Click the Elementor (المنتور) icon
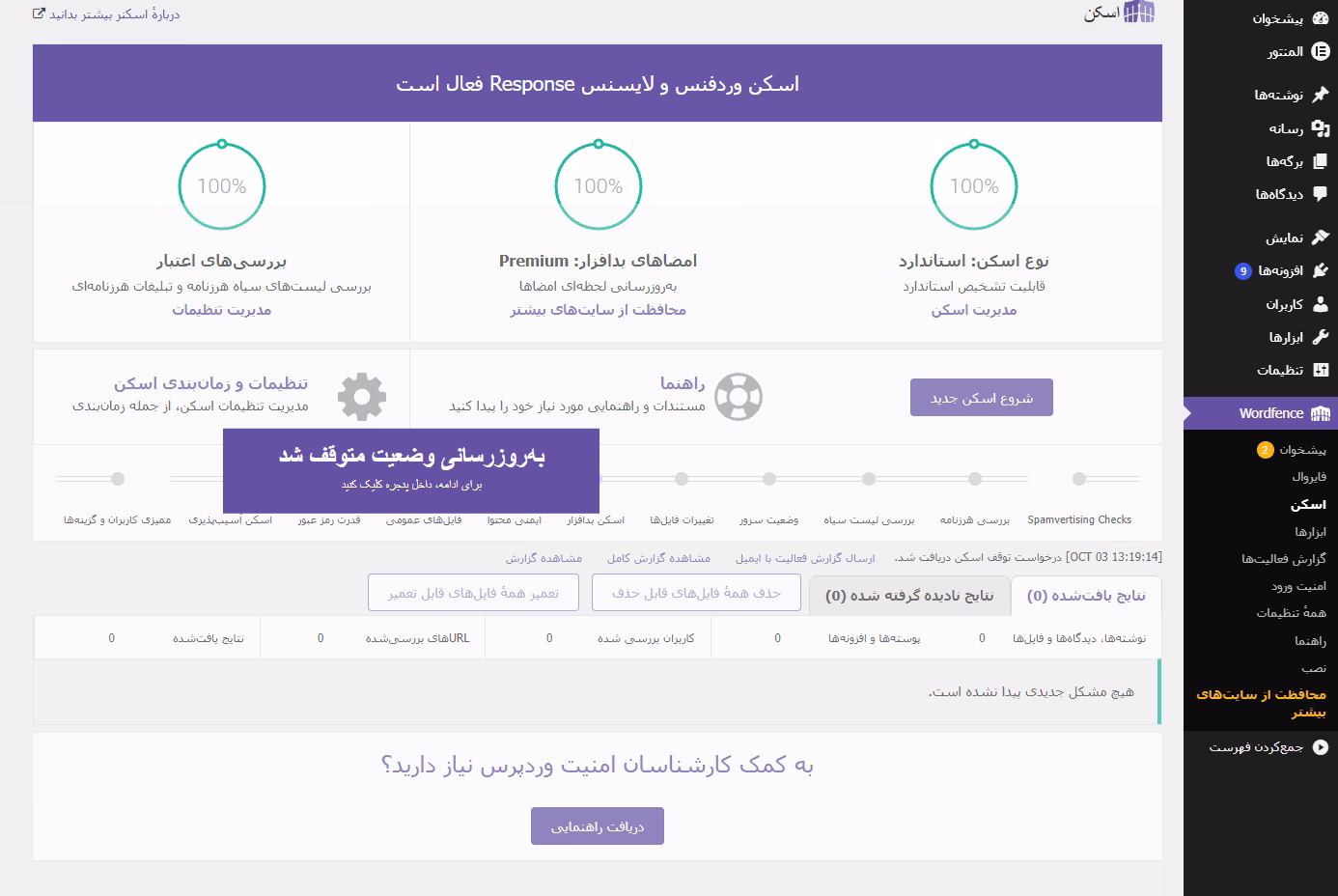The width and height of the screenshot is (1338, 896). [x=1321, y=51]
